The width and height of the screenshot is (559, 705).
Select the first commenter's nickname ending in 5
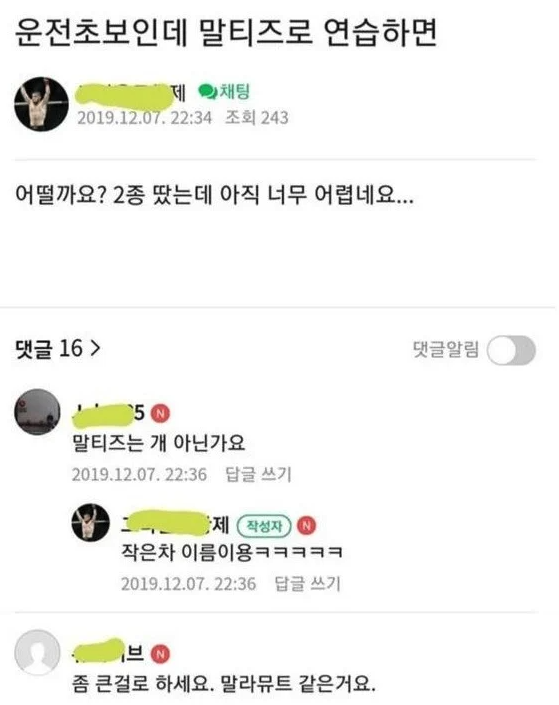pyautogui.click(x=109, y=414)
